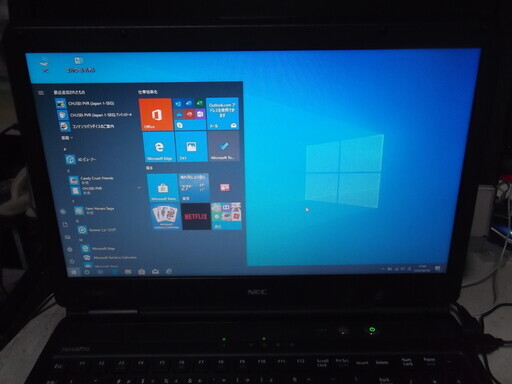Launch the Microsoft Edge tile

pyautogui.click(x=159, y=147)
